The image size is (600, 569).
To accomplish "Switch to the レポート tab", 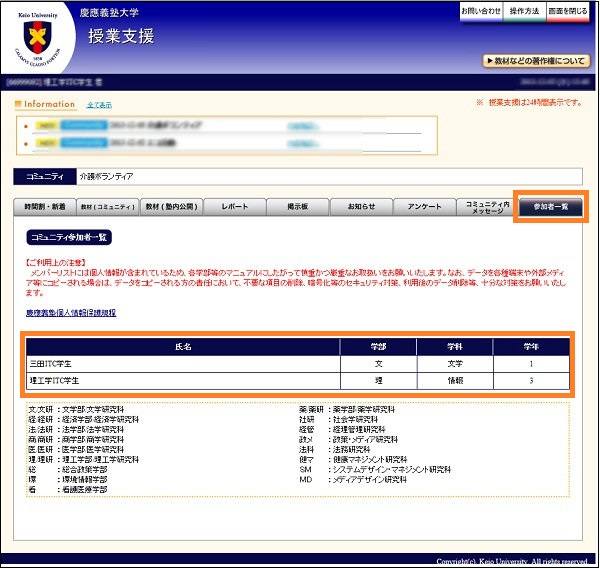I will [x=234, y=206].
